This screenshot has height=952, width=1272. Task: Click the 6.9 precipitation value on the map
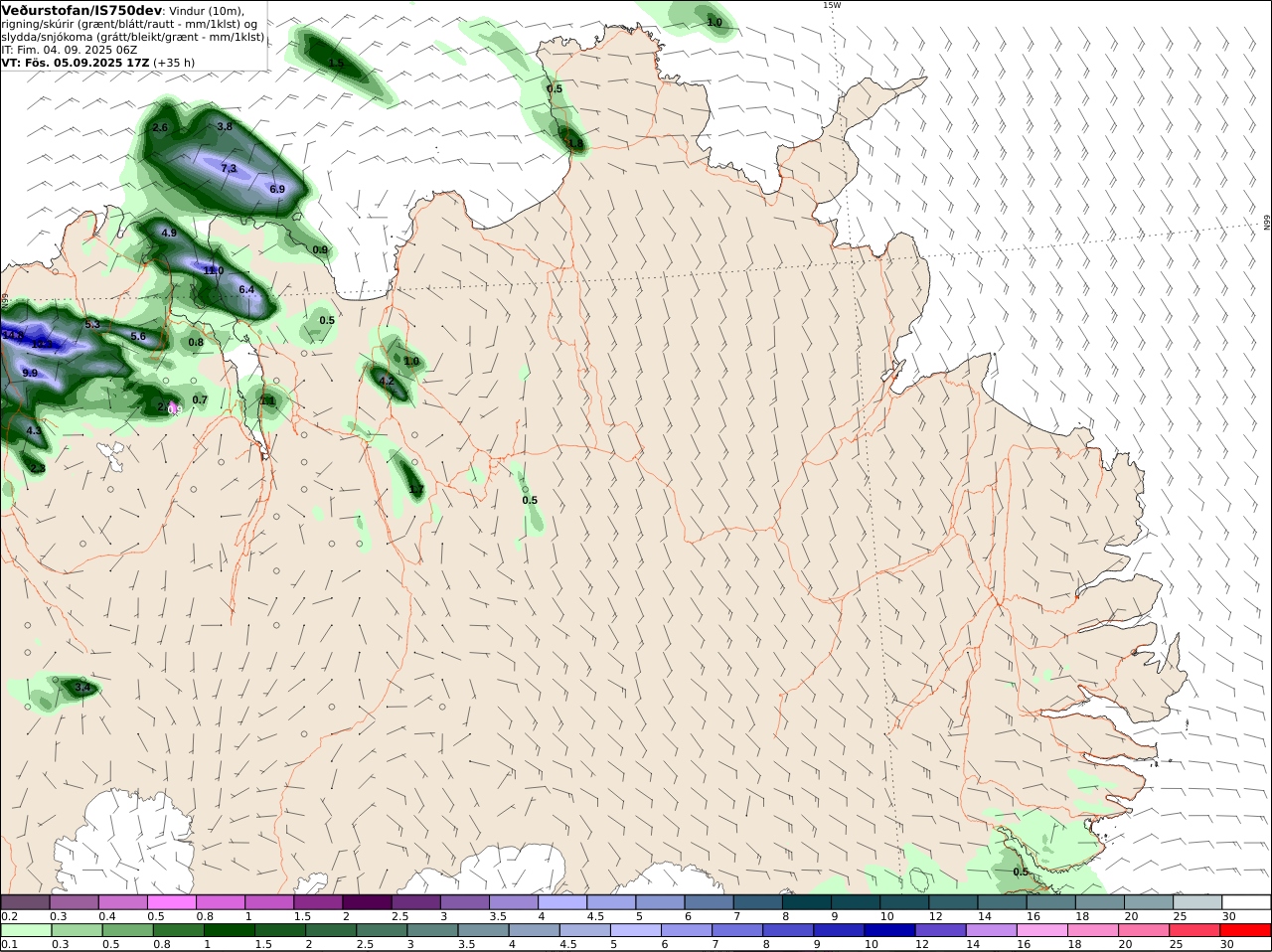click(x=277, y=189)
